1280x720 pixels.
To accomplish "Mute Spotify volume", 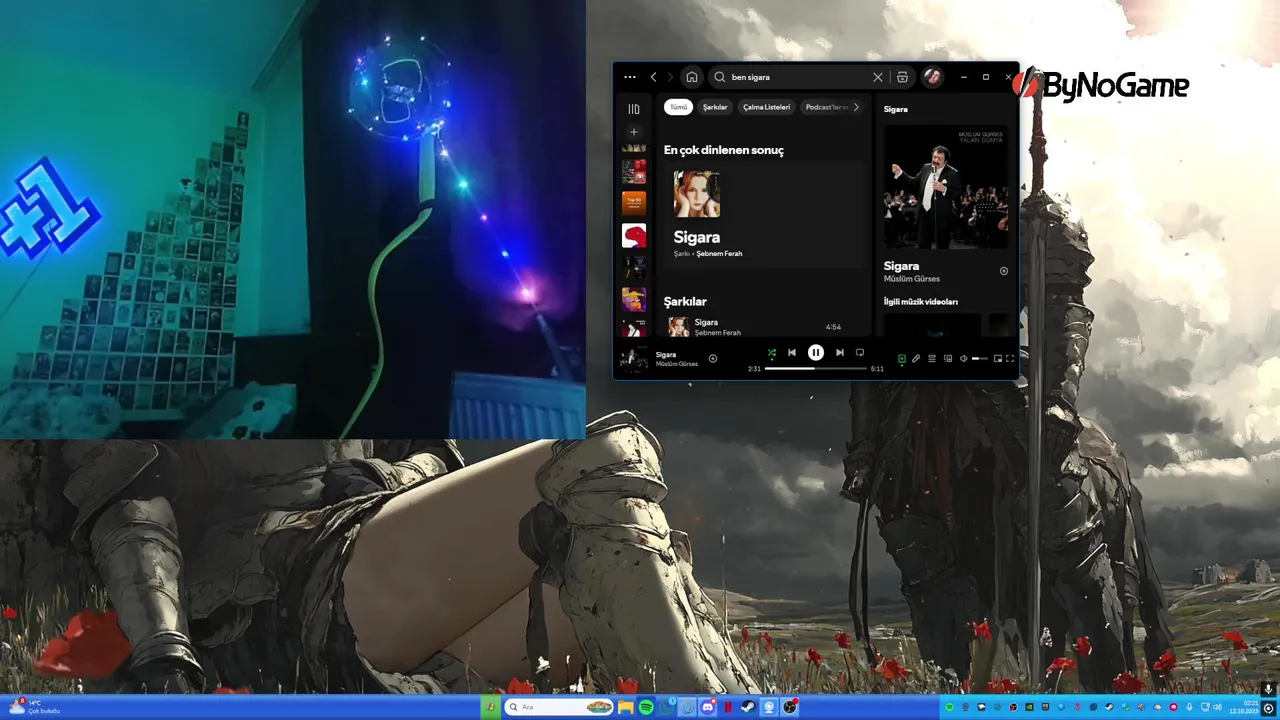I will coord(964,358).
